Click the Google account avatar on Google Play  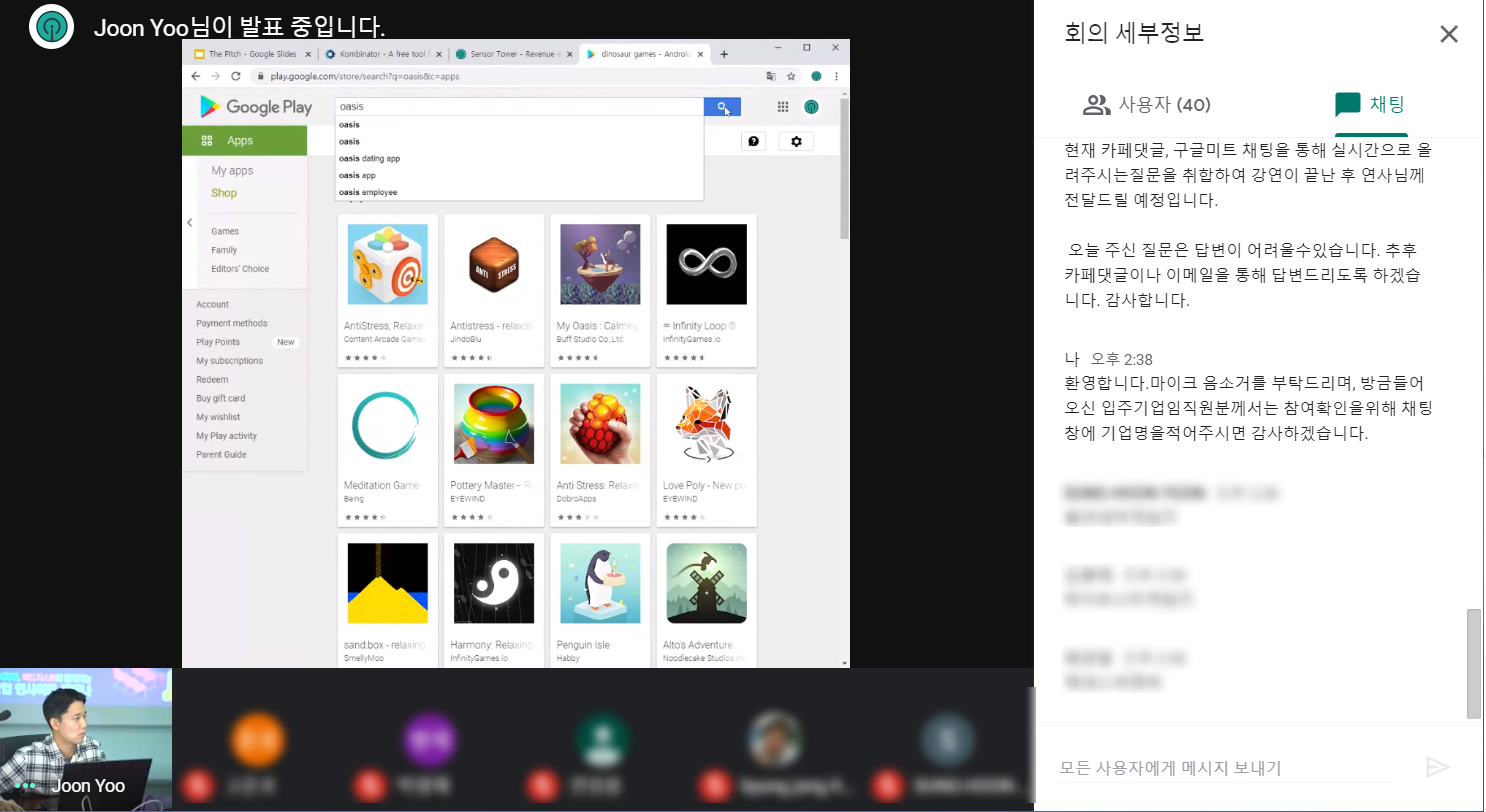click(x=812, y=107)
